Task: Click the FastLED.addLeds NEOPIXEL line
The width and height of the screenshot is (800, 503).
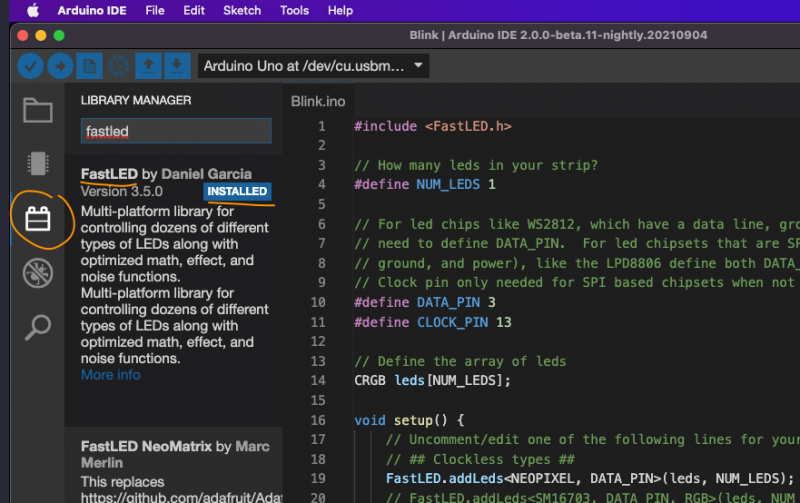Action: (590, 479)
